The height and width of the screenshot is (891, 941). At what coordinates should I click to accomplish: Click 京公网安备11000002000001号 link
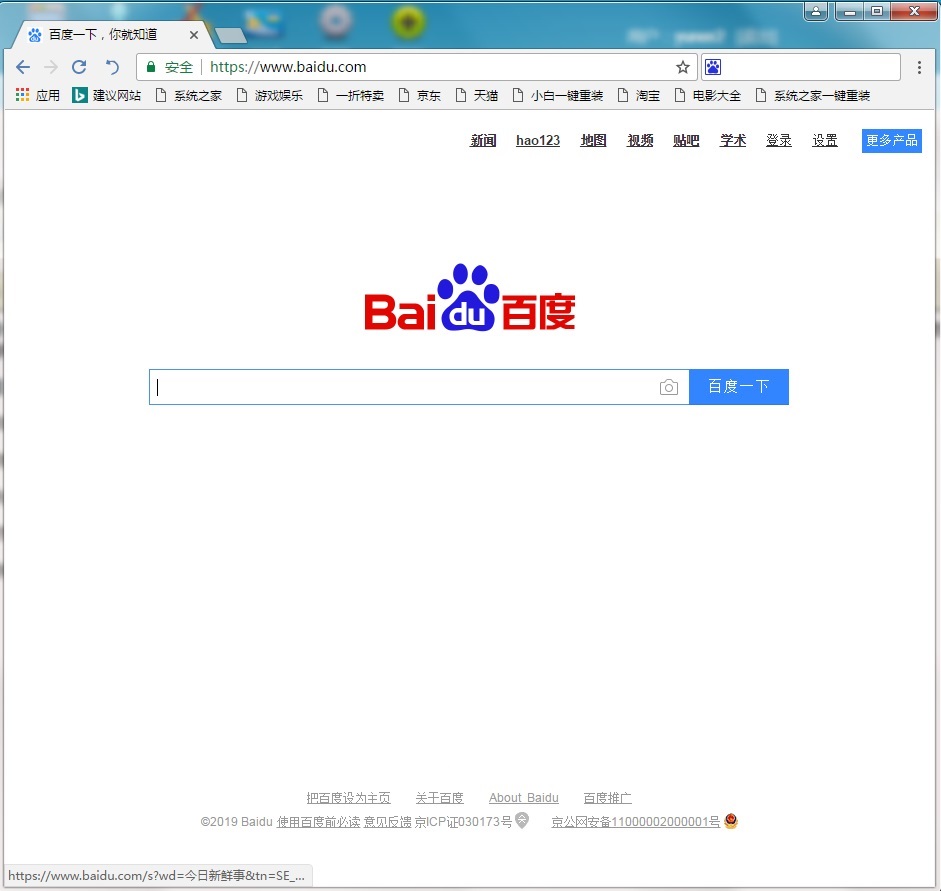[x=636, y=821]
